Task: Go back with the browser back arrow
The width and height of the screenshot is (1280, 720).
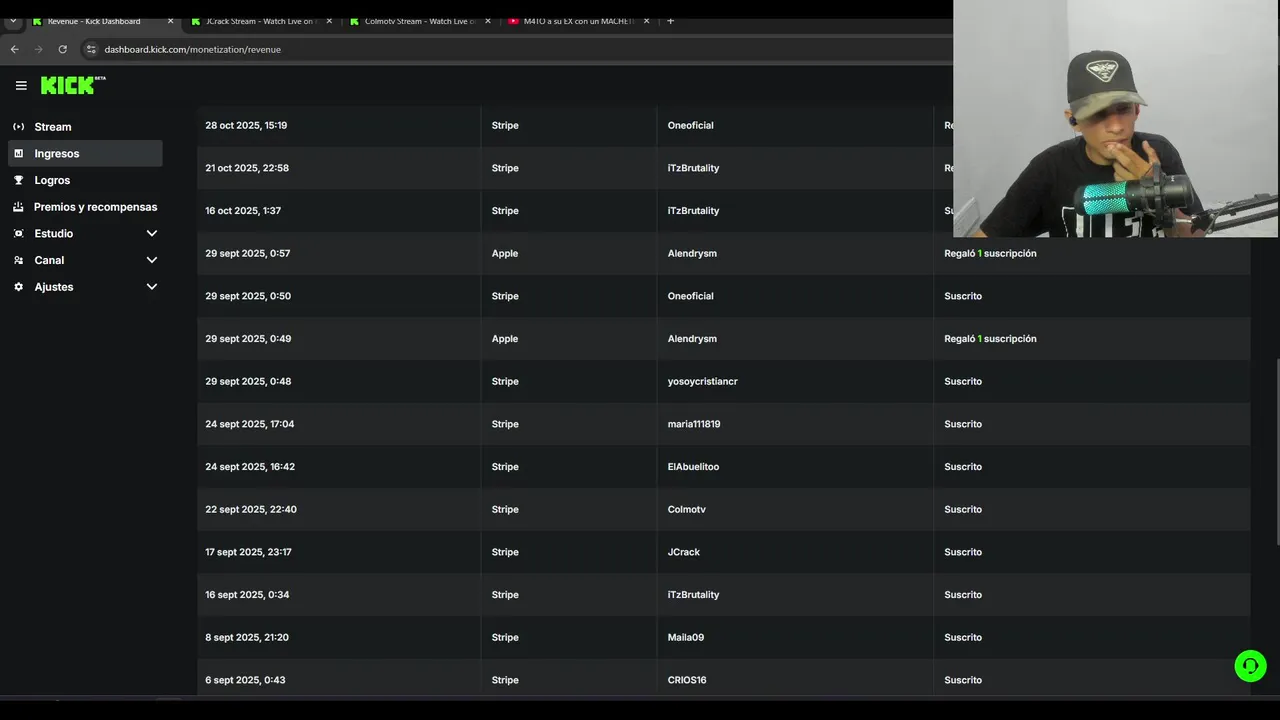Action: point(14,49)
